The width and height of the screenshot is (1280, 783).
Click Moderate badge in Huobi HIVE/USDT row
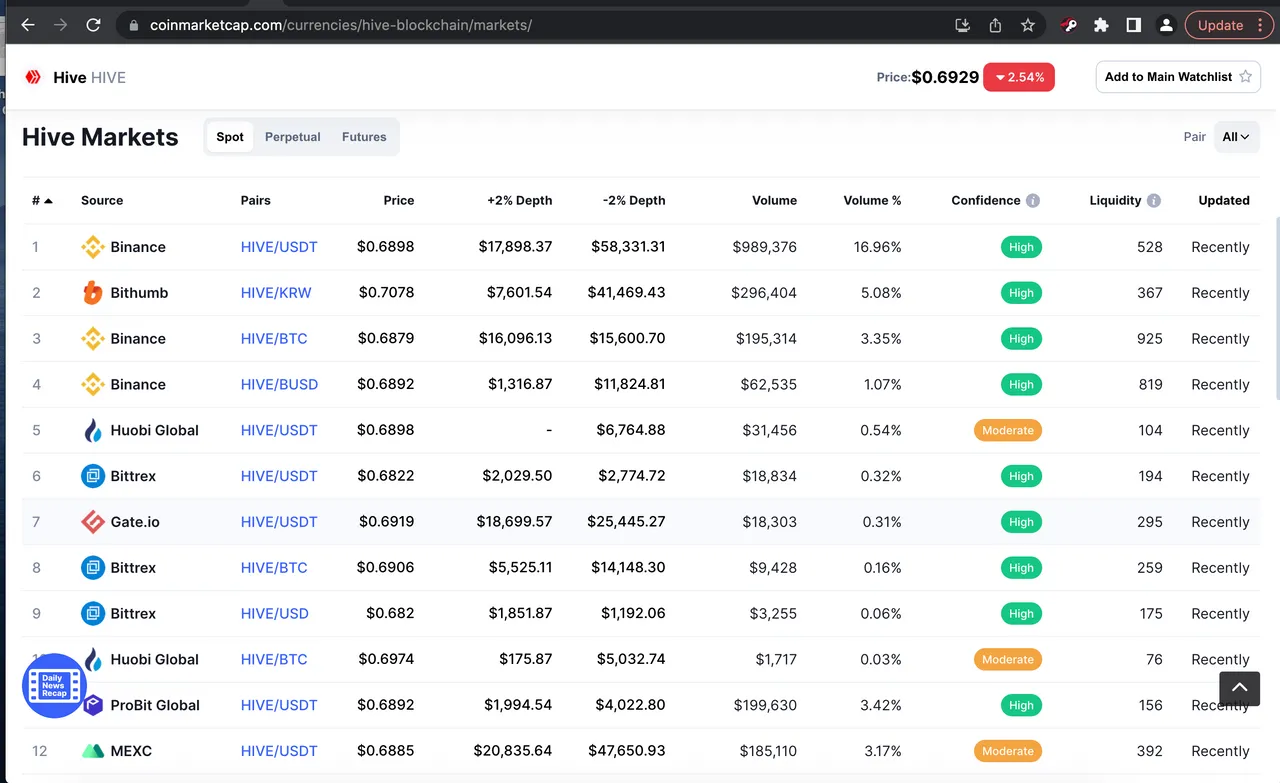[x=1007, y=430]
